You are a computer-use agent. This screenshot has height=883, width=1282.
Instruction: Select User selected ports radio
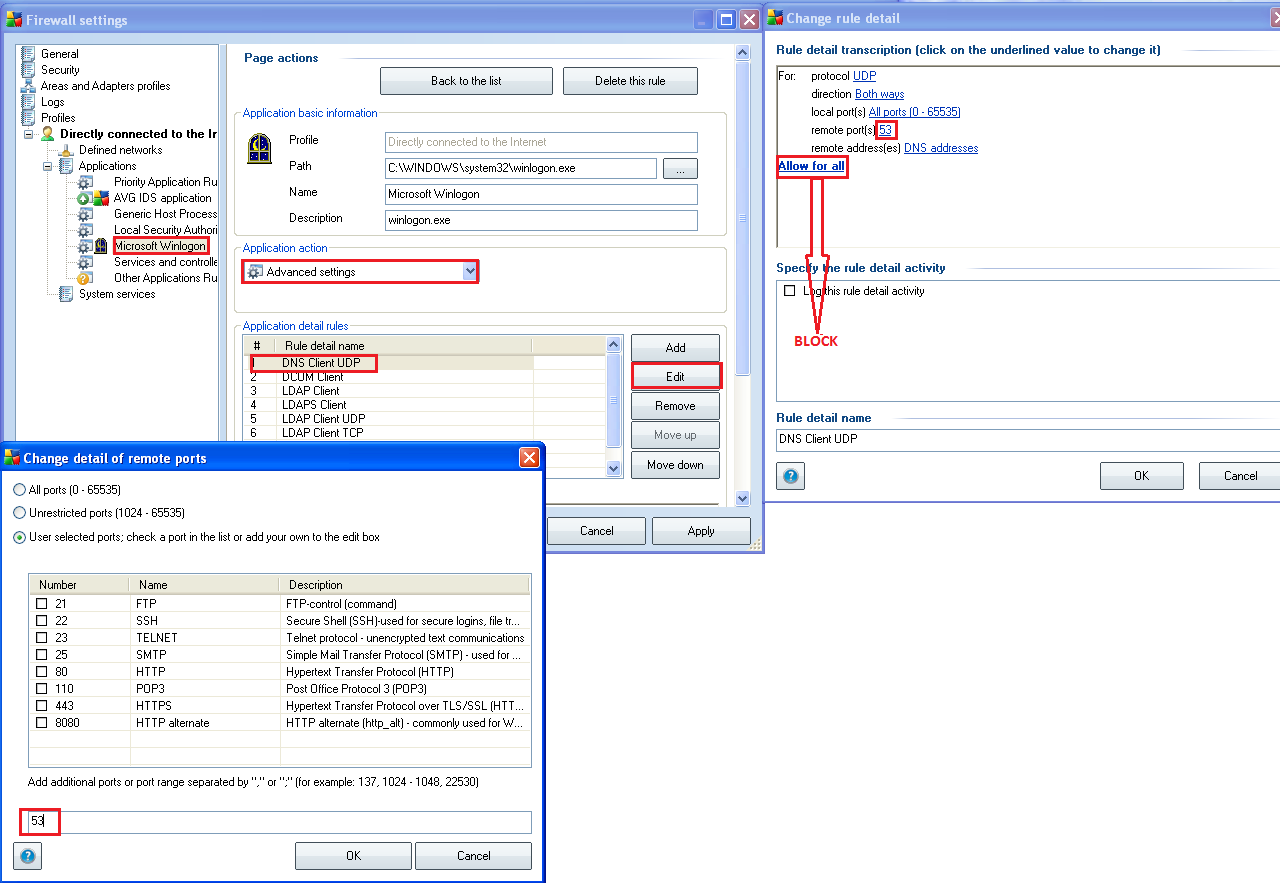pos(20,537)
